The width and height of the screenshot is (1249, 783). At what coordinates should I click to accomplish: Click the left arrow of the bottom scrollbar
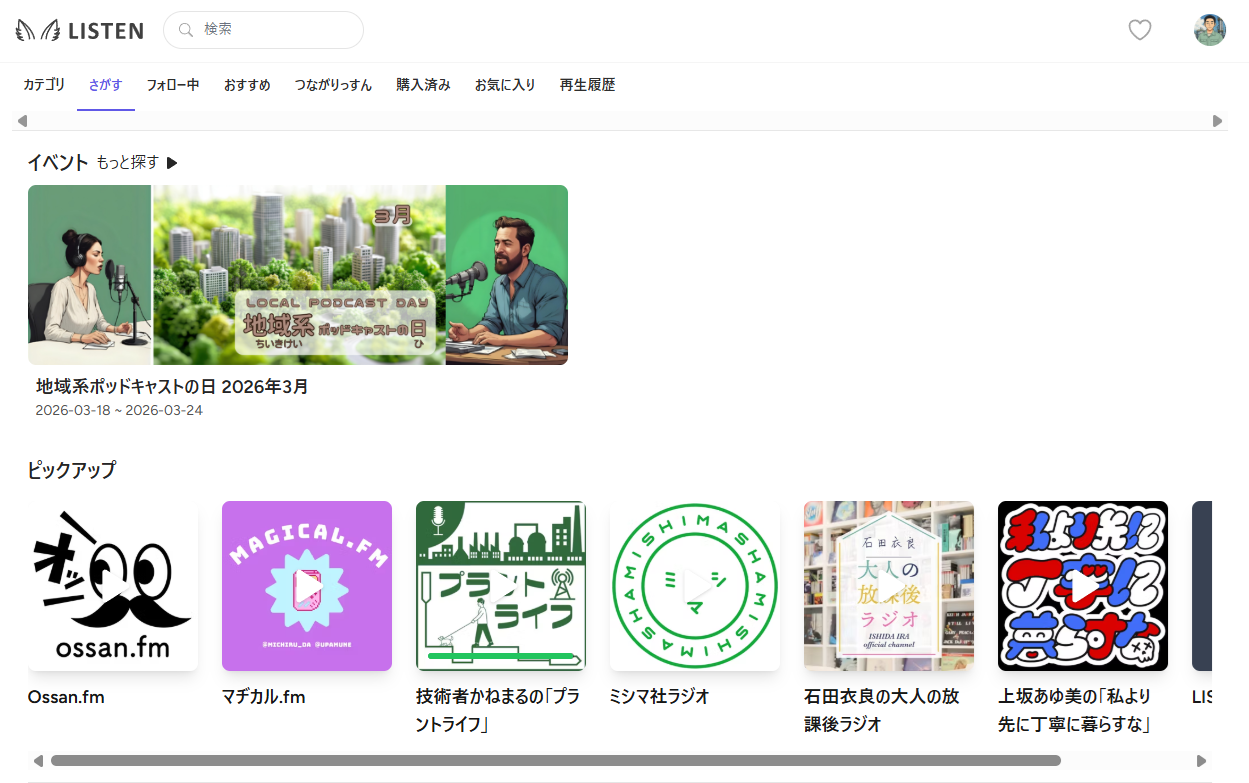(38, 760)
